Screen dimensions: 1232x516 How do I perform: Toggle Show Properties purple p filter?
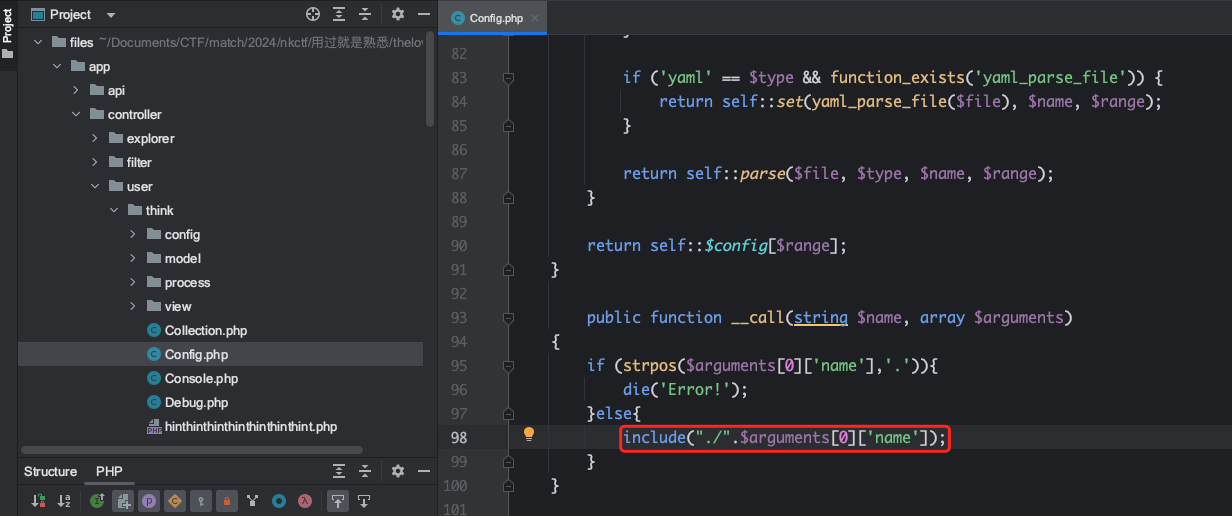click(x=148, y=500)
